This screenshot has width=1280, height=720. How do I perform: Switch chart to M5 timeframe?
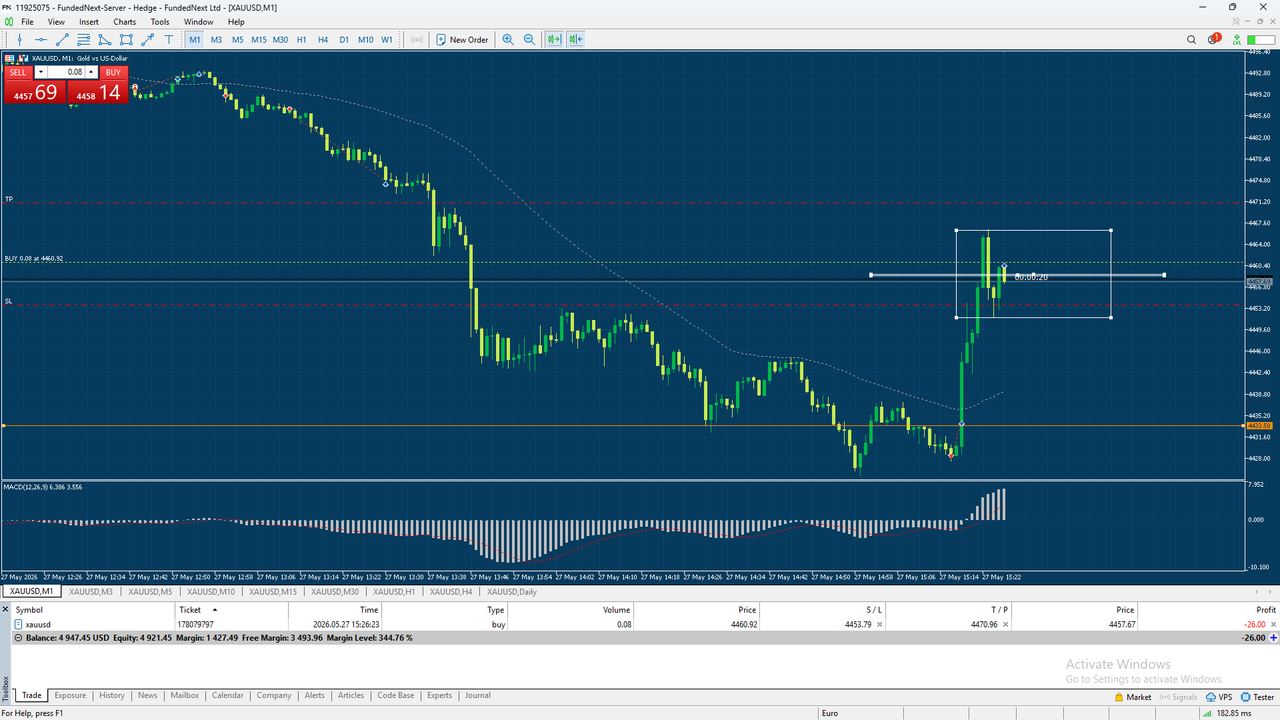237,40
